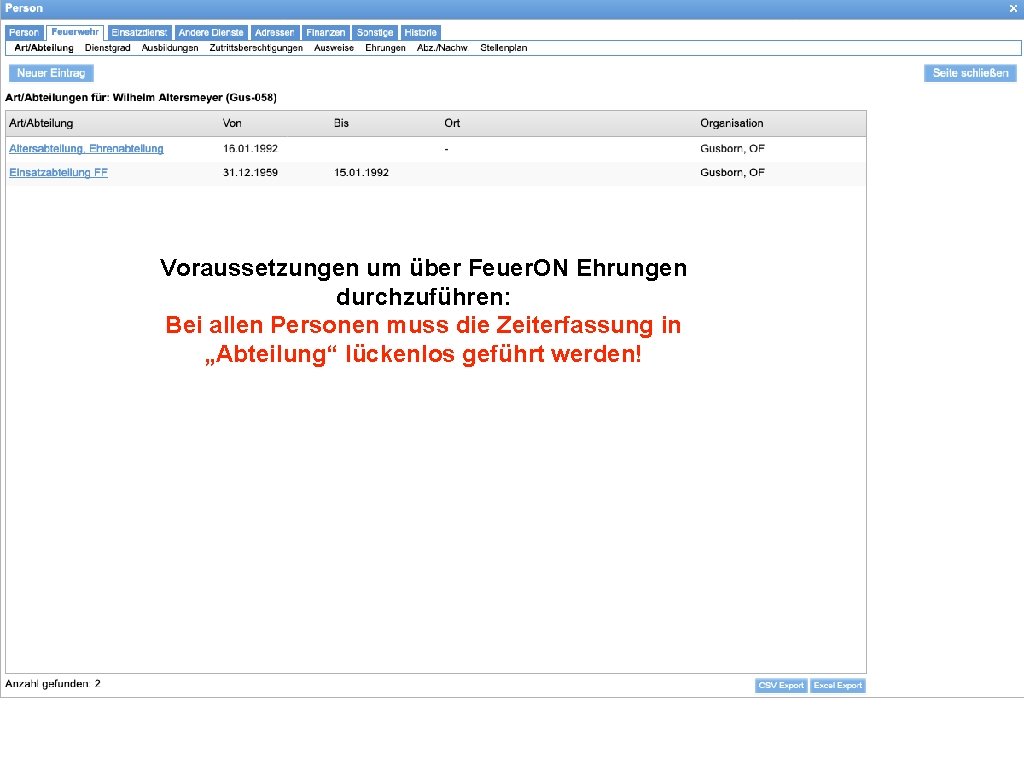Sort by the Bis column header
1024x768 pixels.
pyautogui.click(x=342, y=123)
